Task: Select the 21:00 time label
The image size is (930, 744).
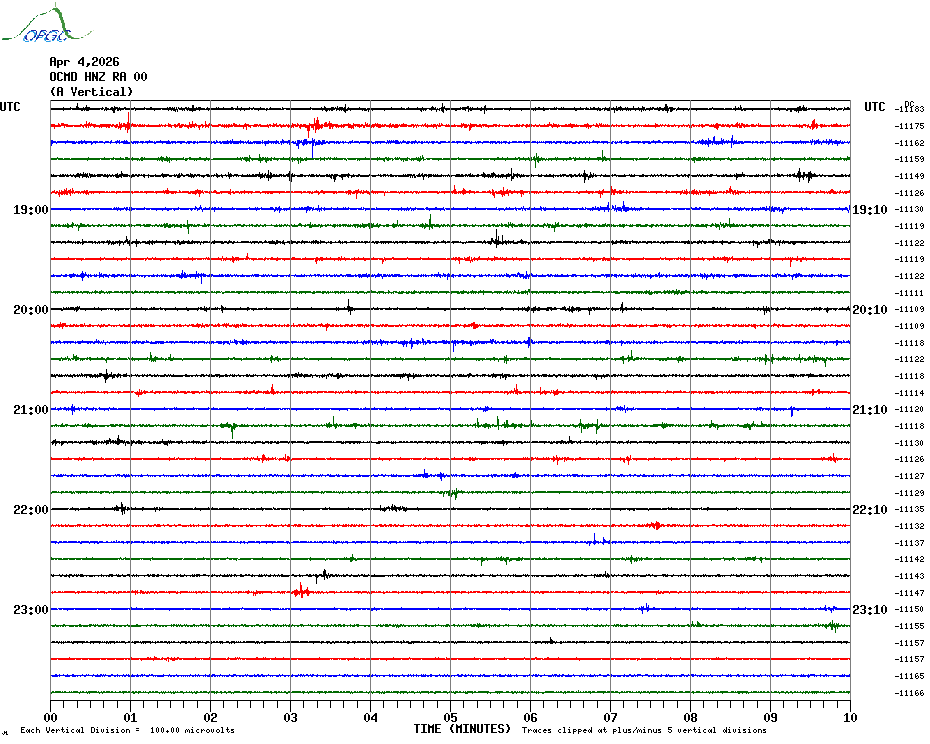Action: pos(31,409)
